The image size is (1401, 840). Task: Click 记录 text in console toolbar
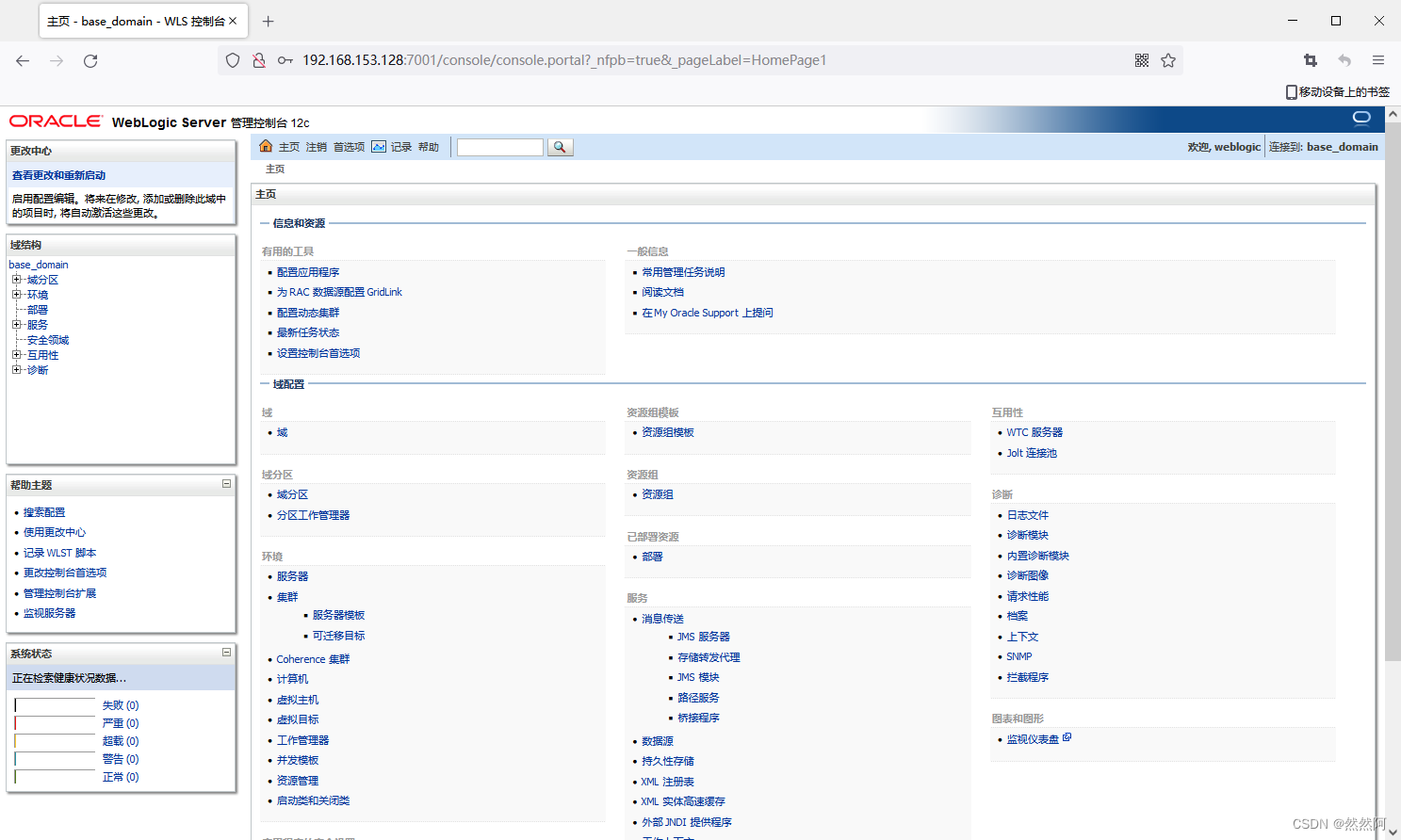pos(401,147)
